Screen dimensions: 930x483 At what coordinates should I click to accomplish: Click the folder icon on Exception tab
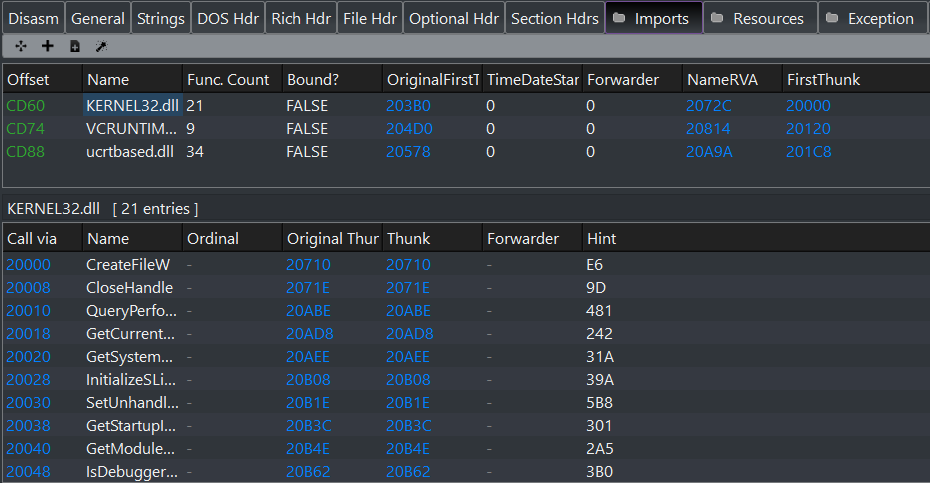pyautogui.click(x=832, y=18)
